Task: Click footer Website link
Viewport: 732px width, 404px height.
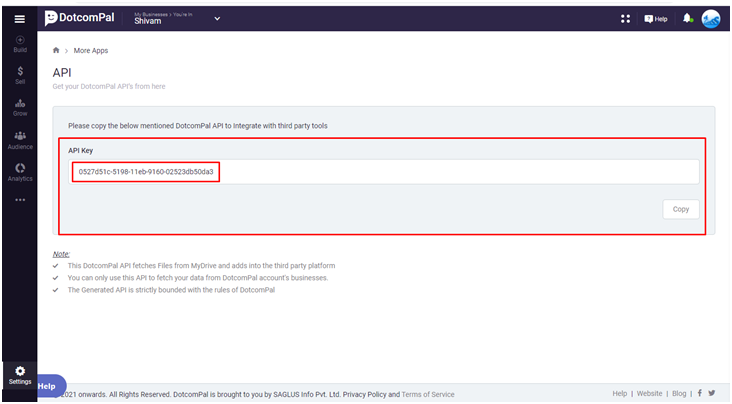Action: tap(649, 394)
